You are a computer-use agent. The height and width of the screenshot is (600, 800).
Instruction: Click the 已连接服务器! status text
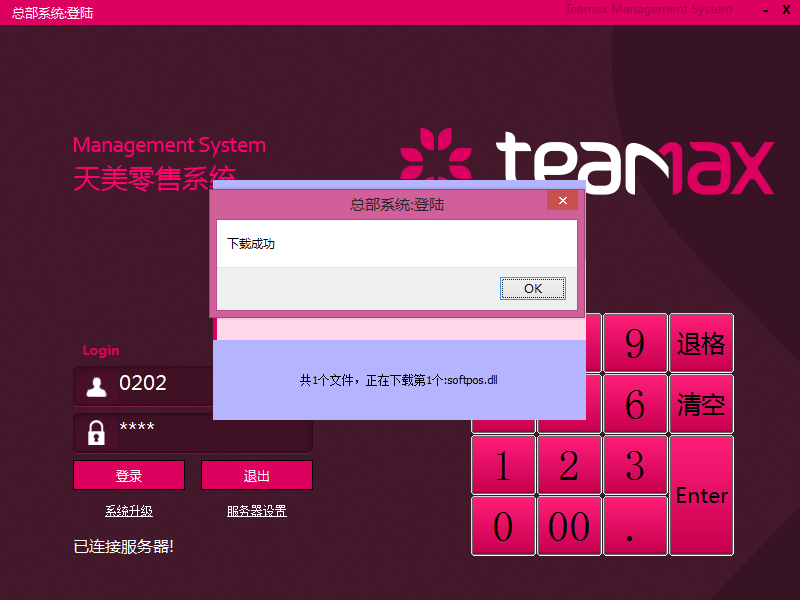pos(123,546)
